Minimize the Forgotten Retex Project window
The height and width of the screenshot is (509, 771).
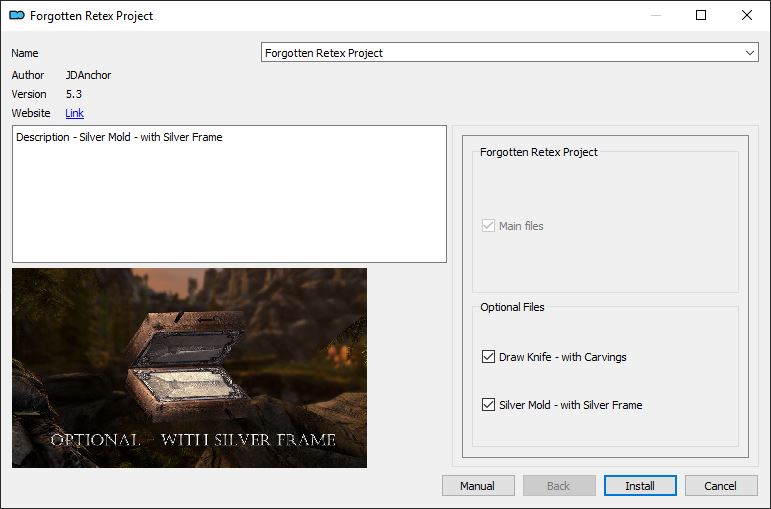point(655,16)
